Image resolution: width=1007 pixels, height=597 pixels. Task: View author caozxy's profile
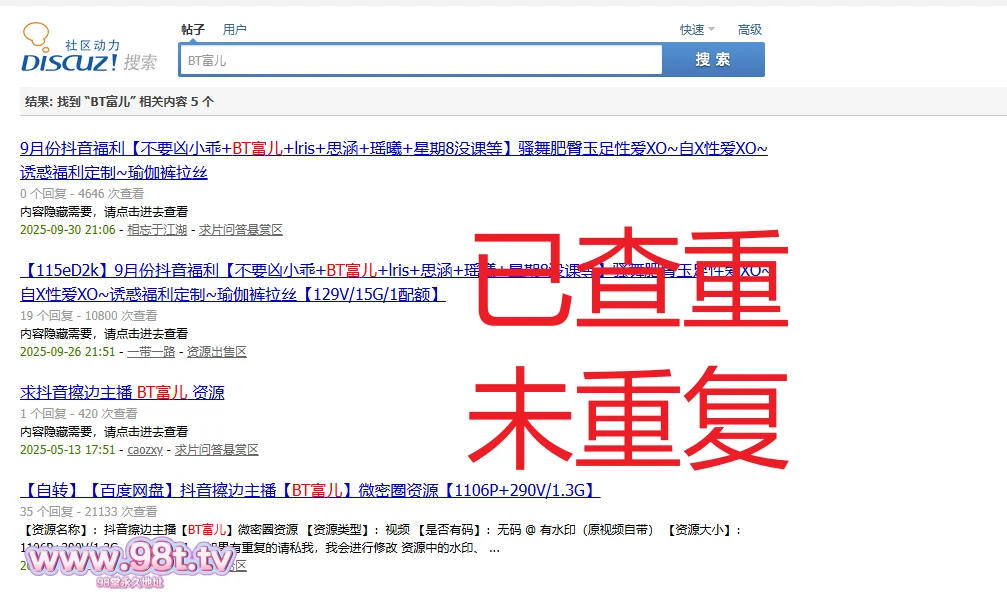pos(145,450)
